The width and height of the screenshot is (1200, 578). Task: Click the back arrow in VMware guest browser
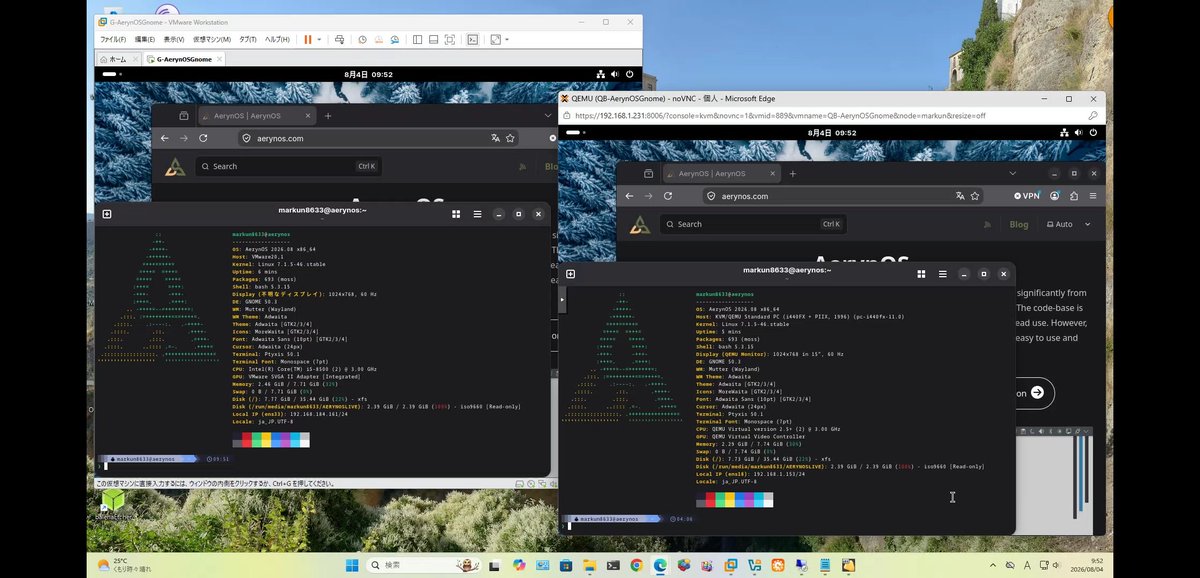coord(165,138)
